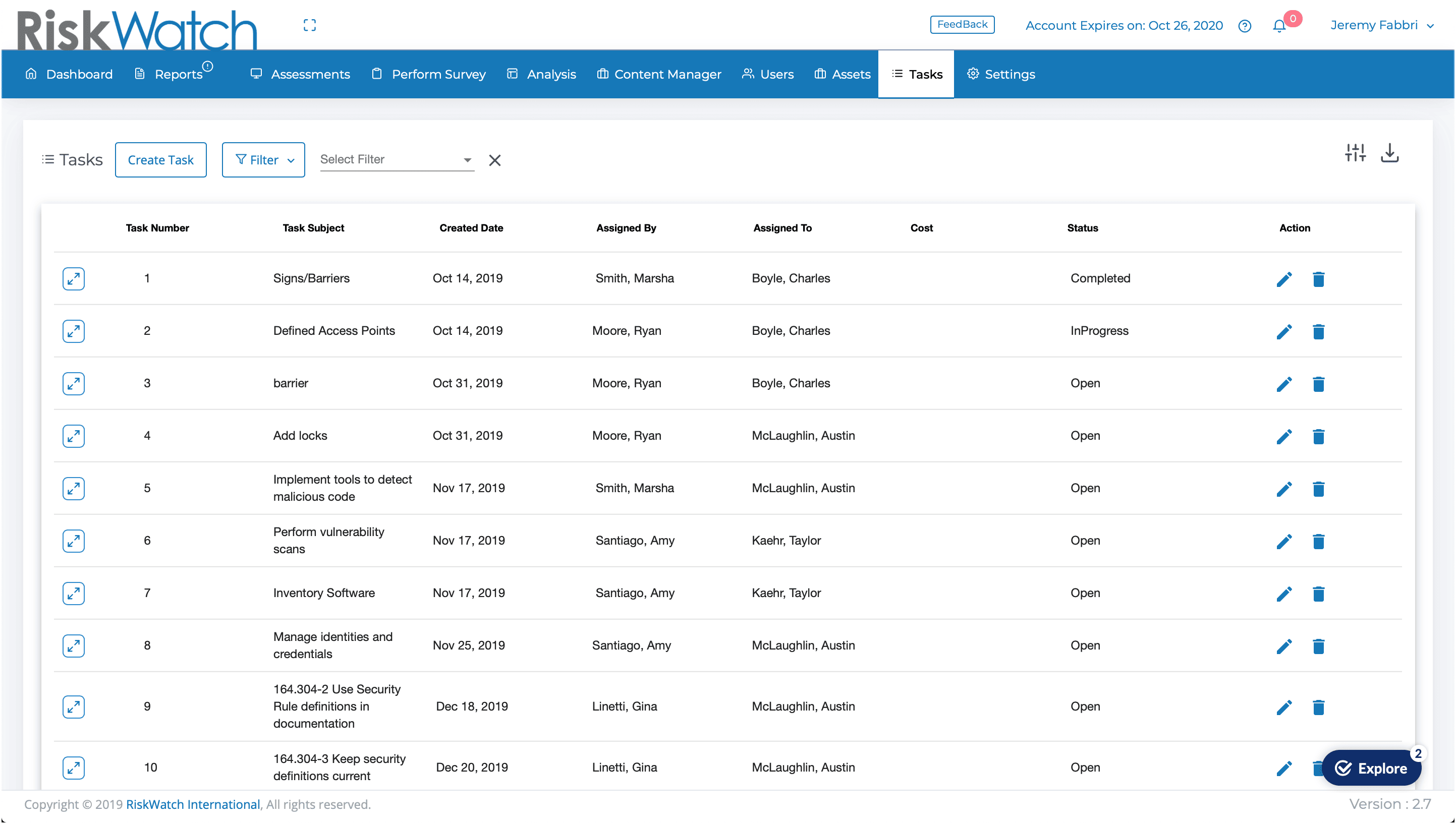
Task: Open the Filter dropdown button
Action: pyautogui.click(x=263, y=160)
